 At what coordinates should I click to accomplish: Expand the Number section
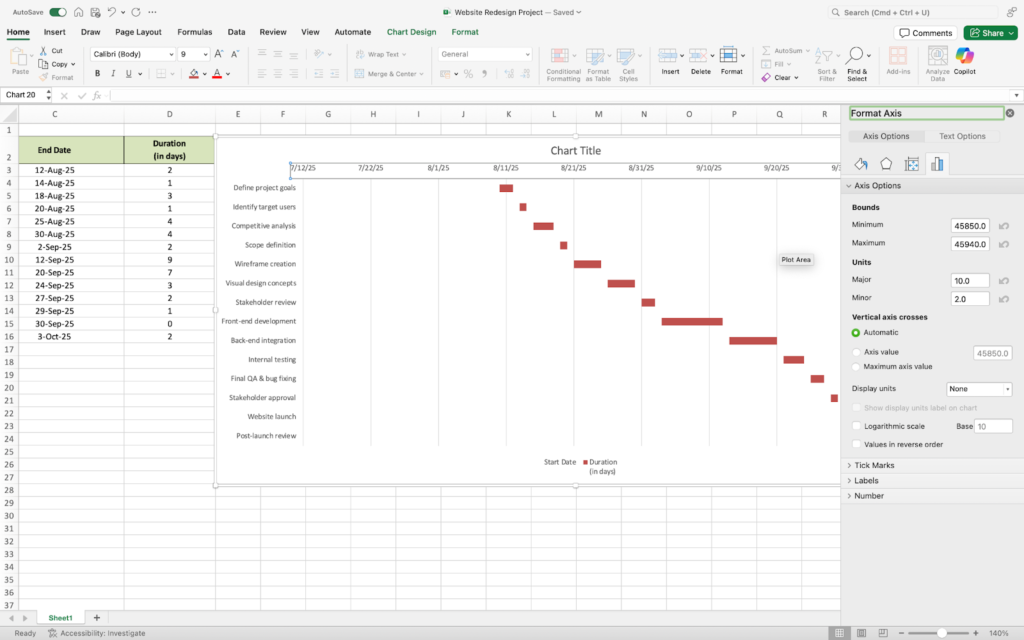click(x=868, y=496)
